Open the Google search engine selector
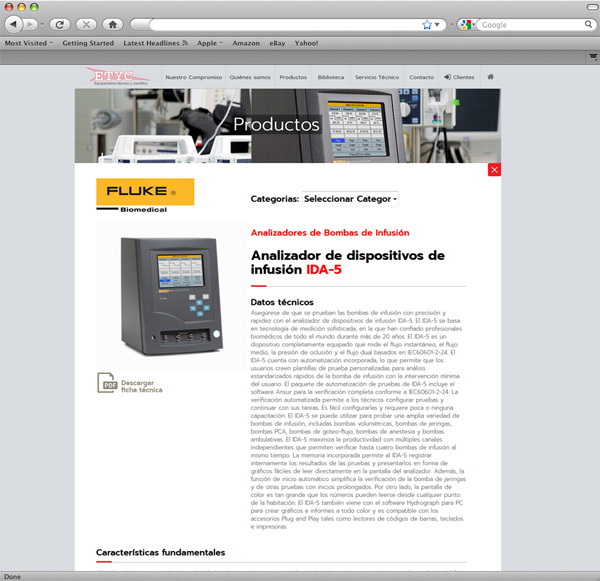 coord(467,24)
